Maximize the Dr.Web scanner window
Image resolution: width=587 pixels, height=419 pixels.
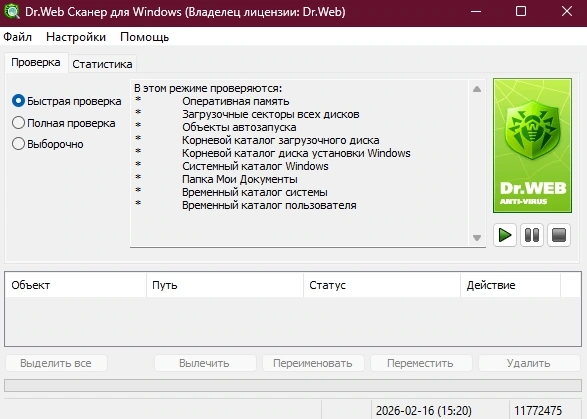pos(521,11)
